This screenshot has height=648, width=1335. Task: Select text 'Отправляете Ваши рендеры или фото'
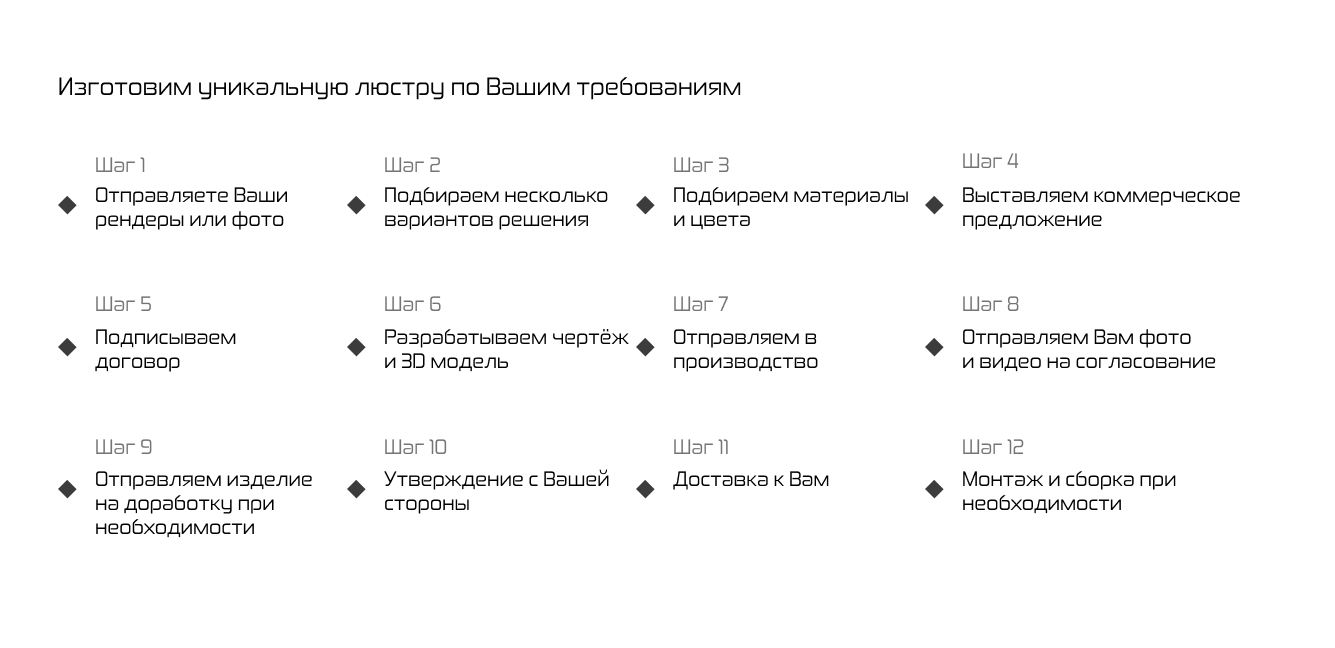(192, 207)
